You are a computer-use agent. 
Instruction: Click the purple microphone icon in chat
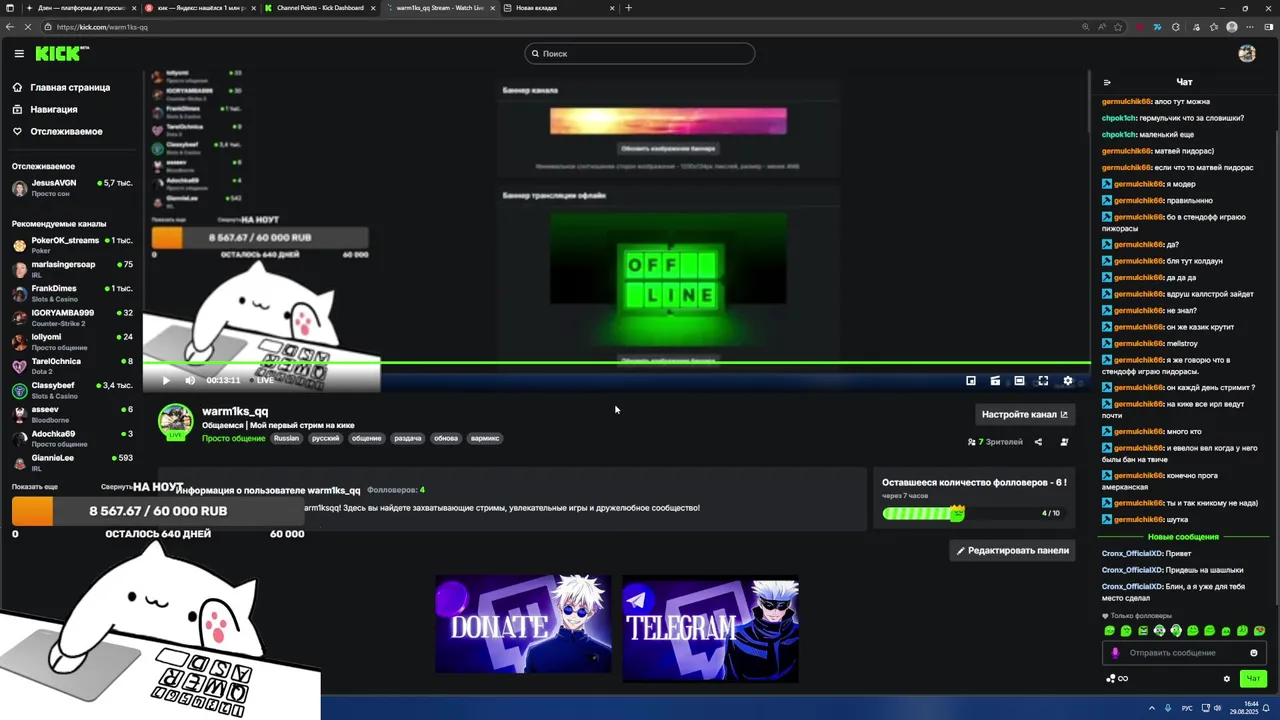(x=1116, y=653)
